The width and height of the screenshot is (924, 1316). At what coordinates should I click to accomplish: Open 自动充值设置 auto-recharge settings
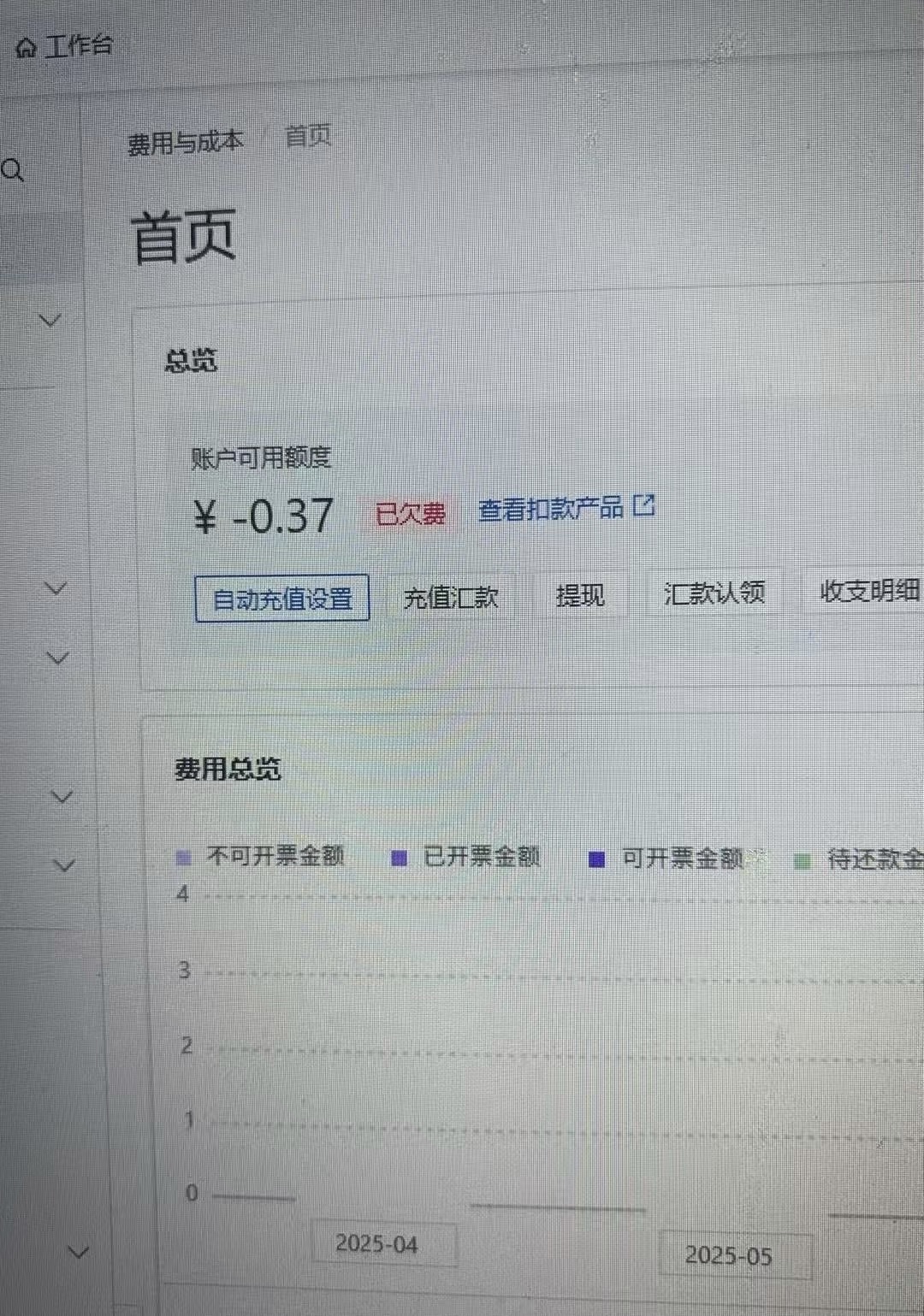pyautogui.click(x=282, y=599)
